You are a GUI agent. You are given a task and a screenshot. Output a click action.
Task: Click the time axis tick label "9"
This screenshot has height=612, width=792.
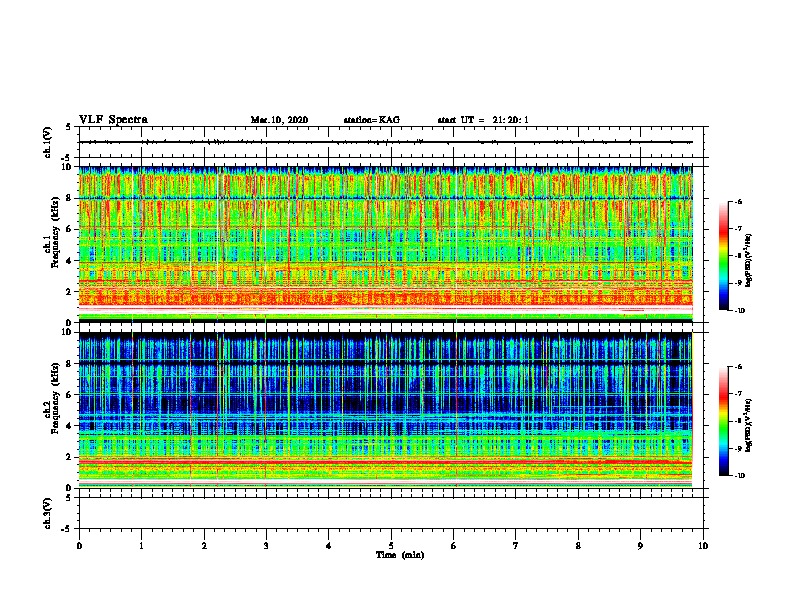pyautogui.click(x=640, y=546)
